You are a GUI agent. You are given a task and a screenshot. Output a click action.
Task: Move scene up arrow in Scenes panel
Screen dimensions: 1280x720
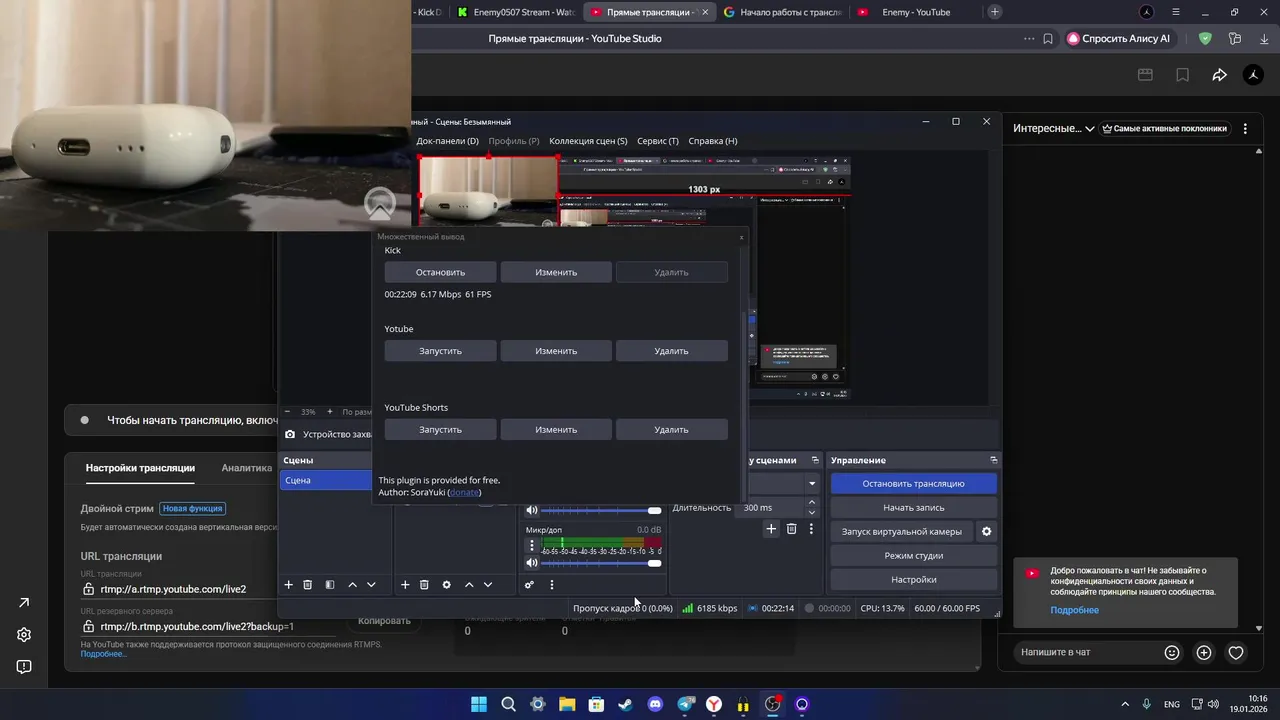(352, 585)
